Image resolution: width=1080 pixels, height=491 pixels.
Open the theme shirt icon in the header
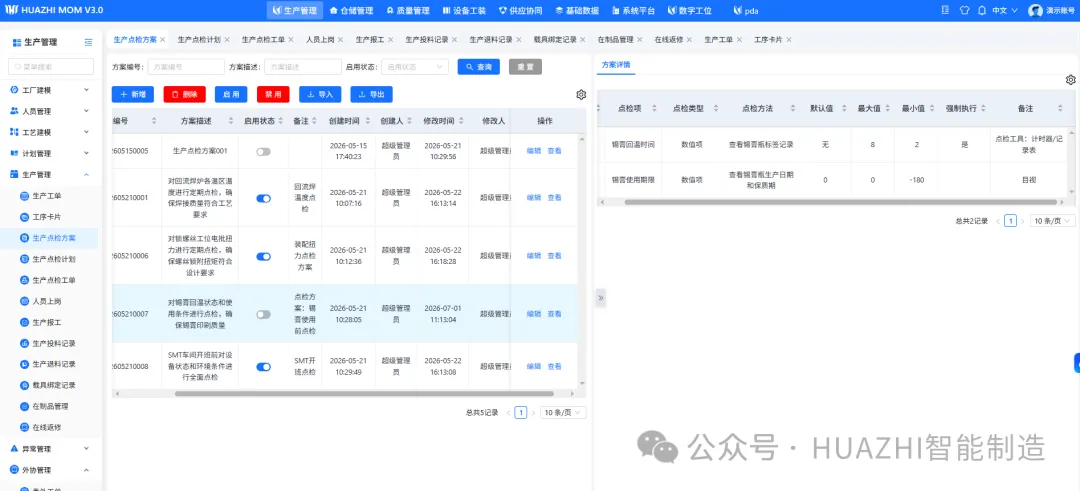(964, 10)
